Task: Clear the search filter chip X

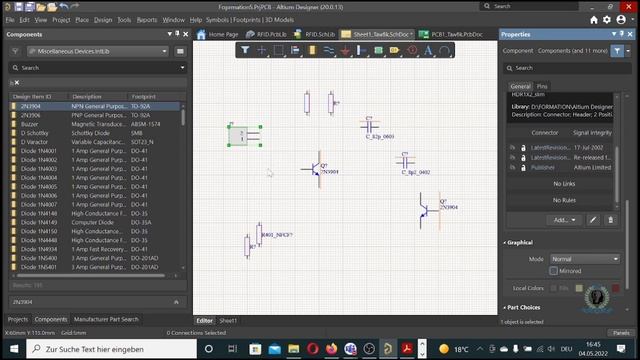Action: (x=17, y=82)
